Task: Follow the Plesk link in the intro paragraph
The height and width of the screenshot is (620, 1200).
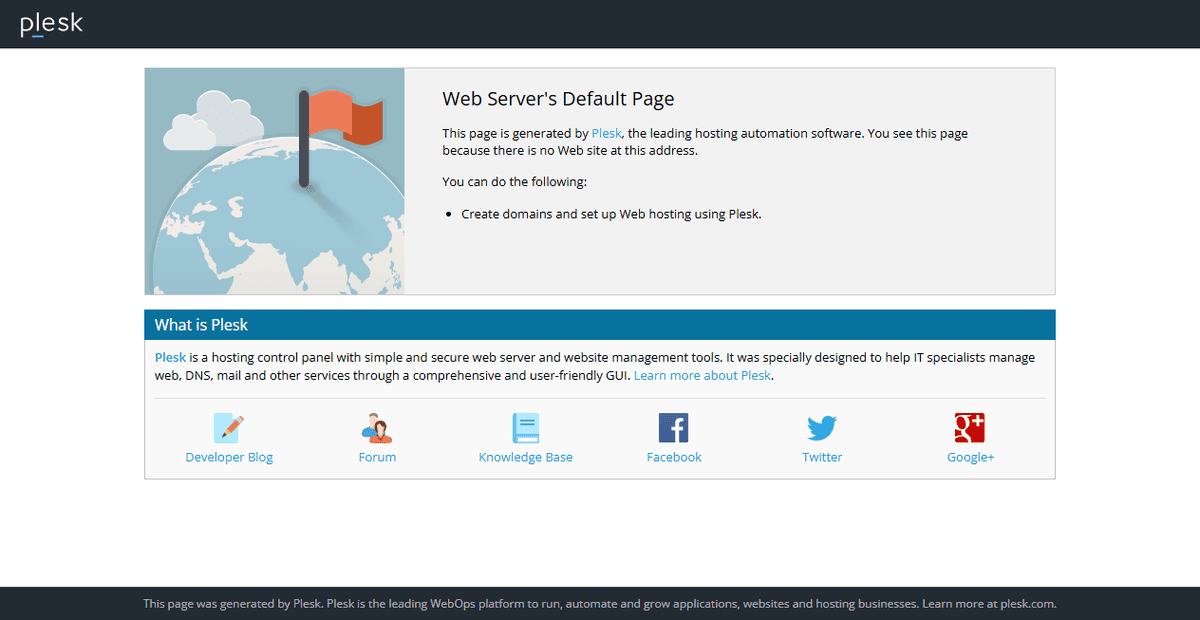Action: click(607, 133)
